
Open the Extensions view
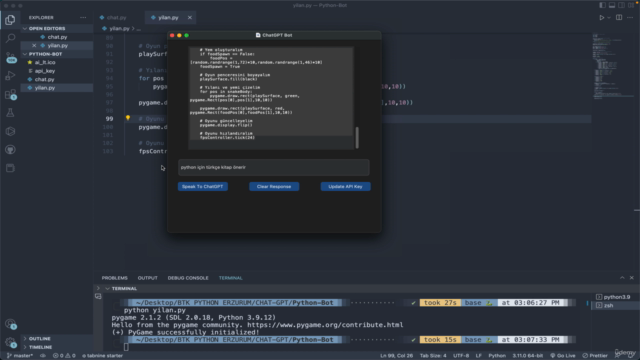(10, 94)
